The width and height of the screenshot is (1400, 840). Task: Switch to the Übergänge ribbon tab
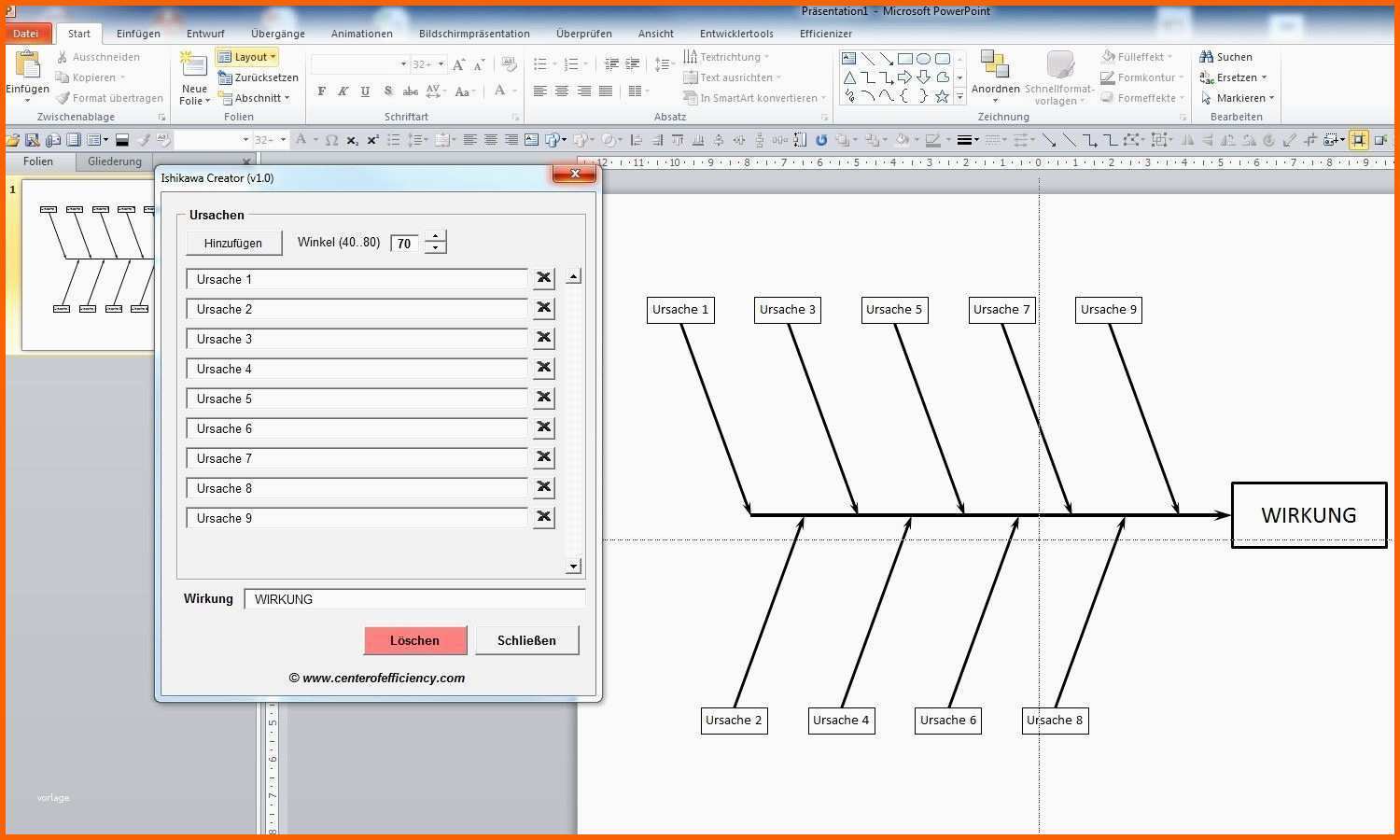coord(278,34)
